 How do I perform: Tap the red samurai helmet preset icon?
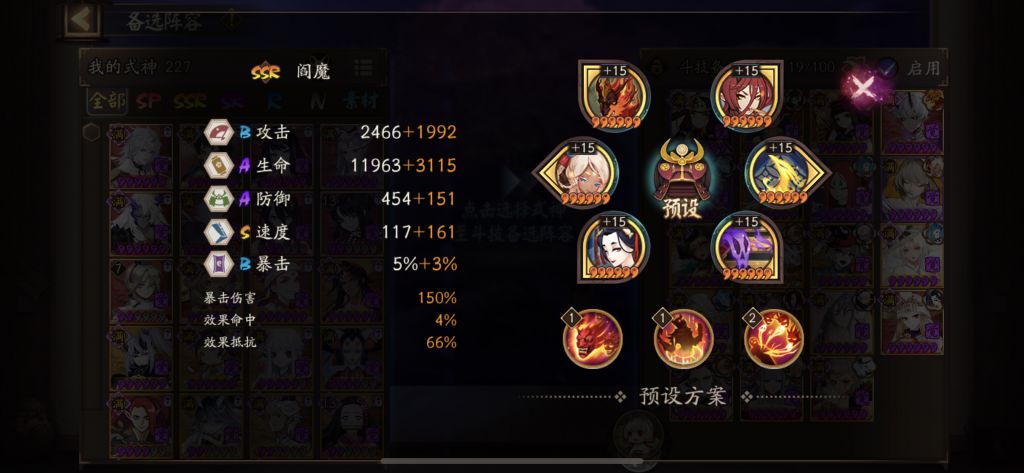(x=682, y=171)
